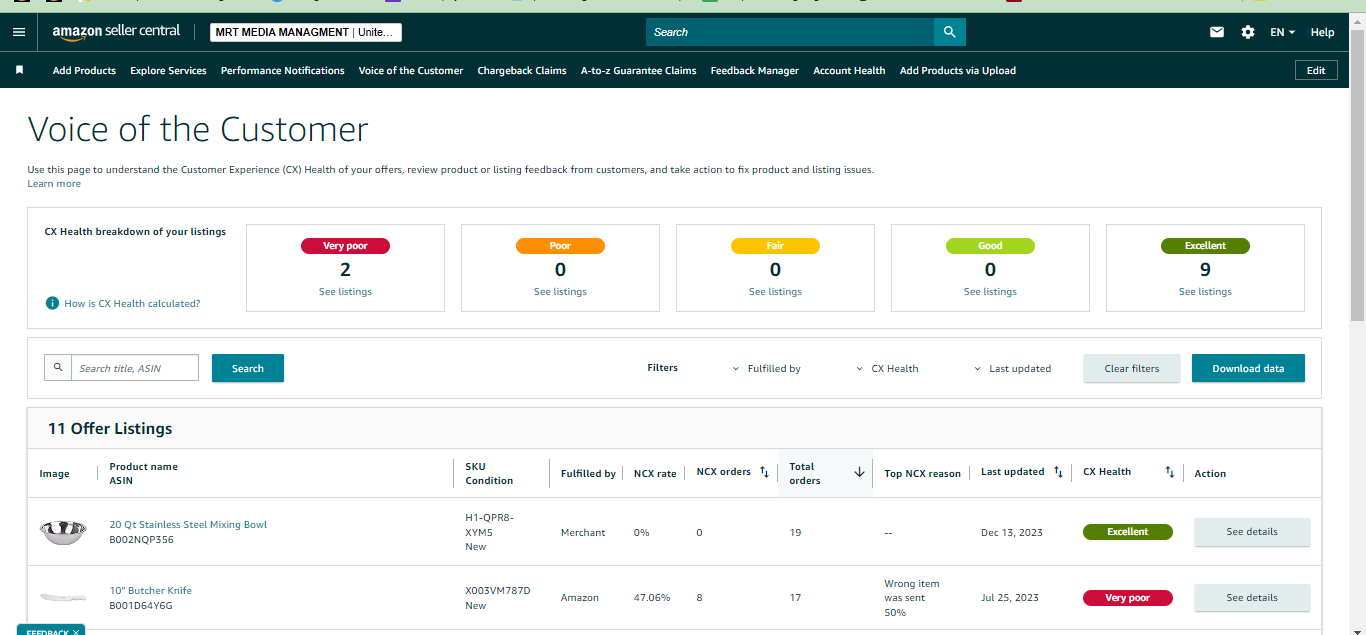Click the info icon beside CX Health calculated
This screenshot has height=635, width=1366.
coord(52,303)
